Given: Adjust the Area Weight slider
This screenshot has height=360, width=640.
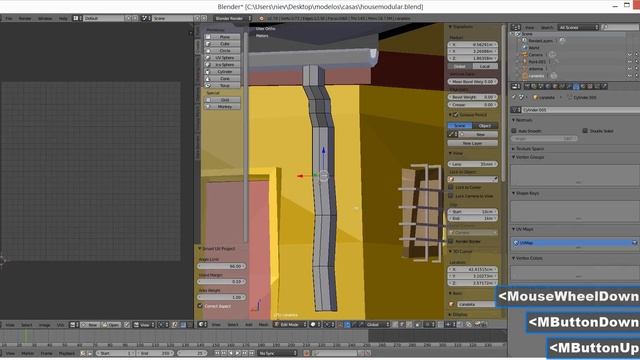Looking at the screenshot, I should 222,297.
